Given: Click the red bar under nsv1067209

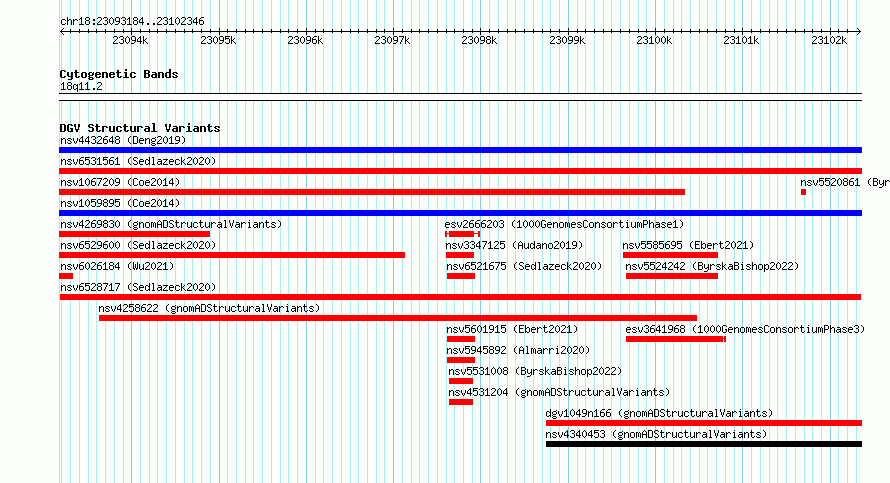Looking at the screenshot, I should click(x=372, y=192).
